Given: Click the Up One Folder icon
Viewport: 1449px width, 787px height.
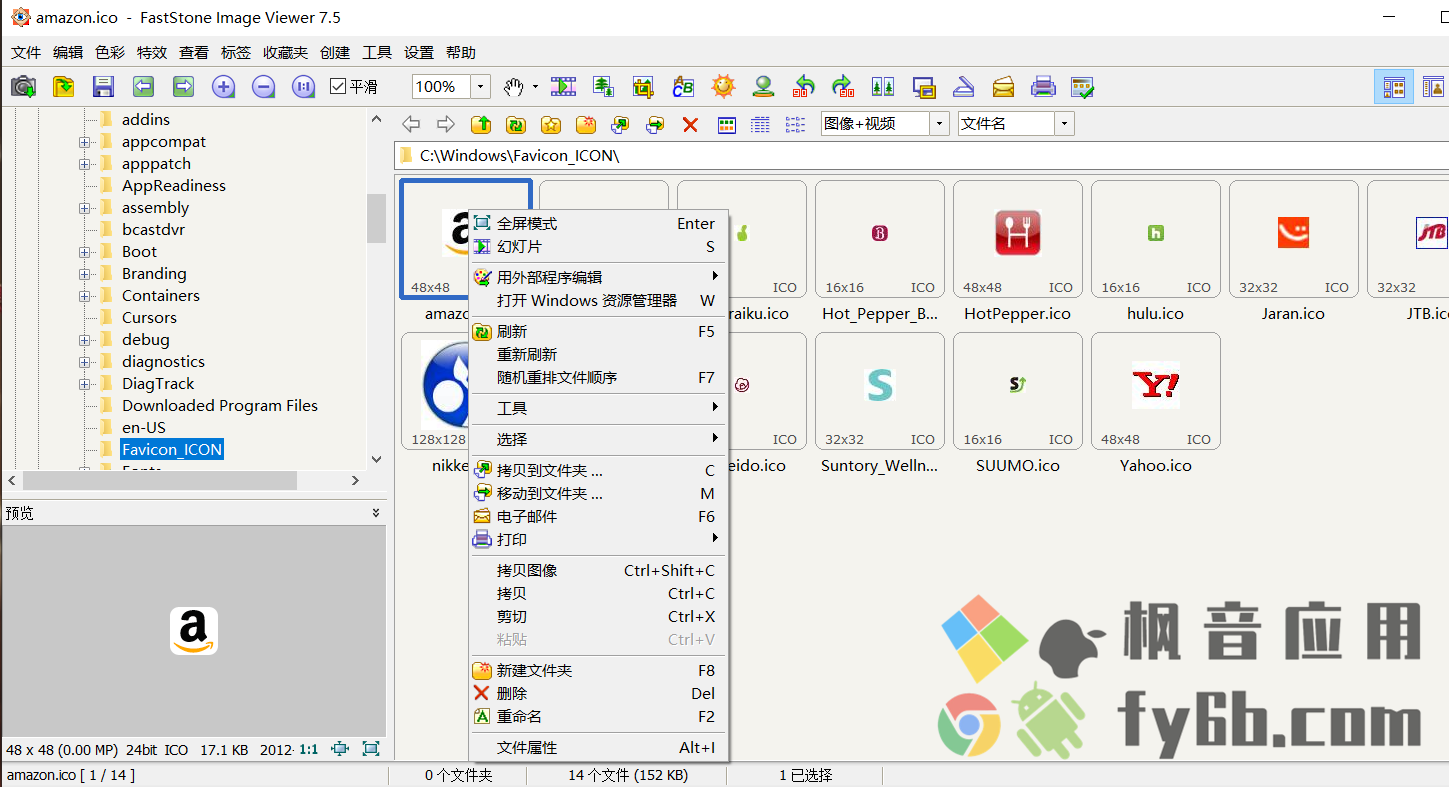Looking at the screenshot, I should click(x=481, y=124).
